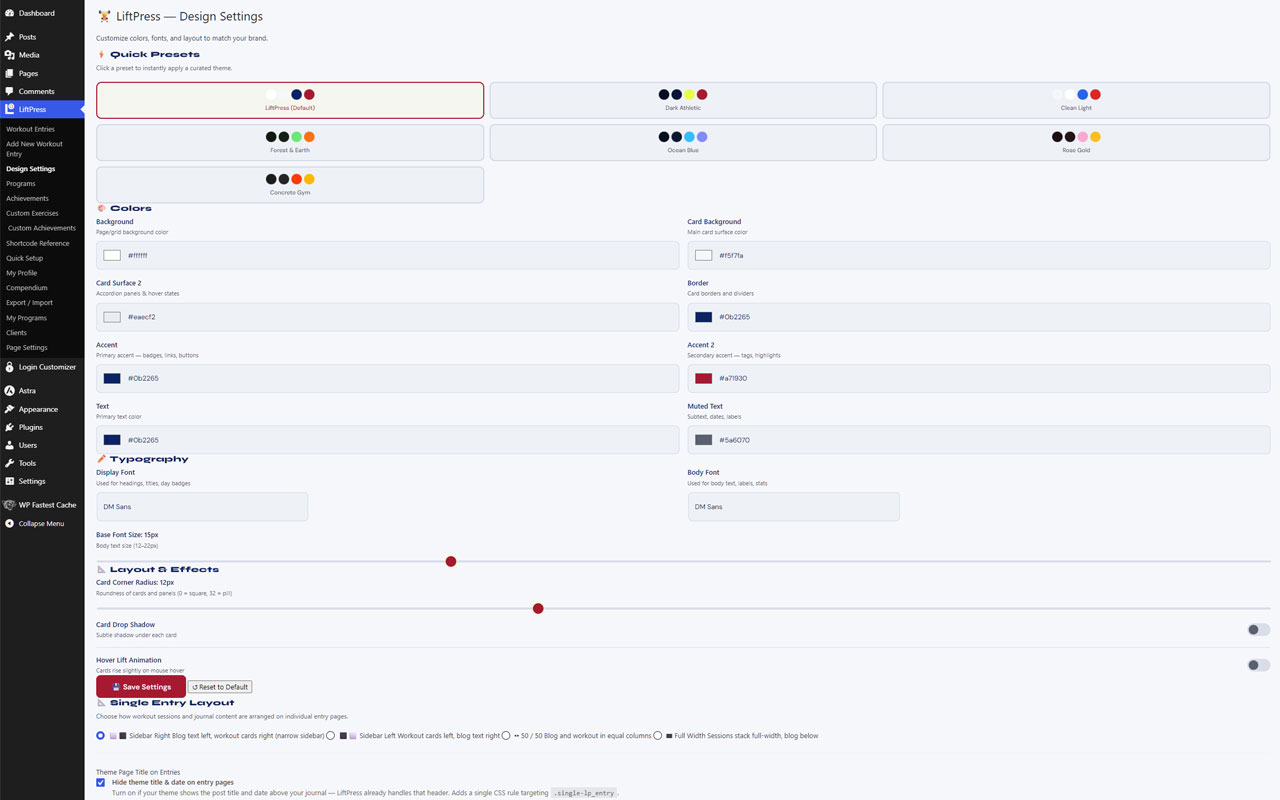Open Clients submenu item
Screen dimensions: 1280x800
click(17, 332)
